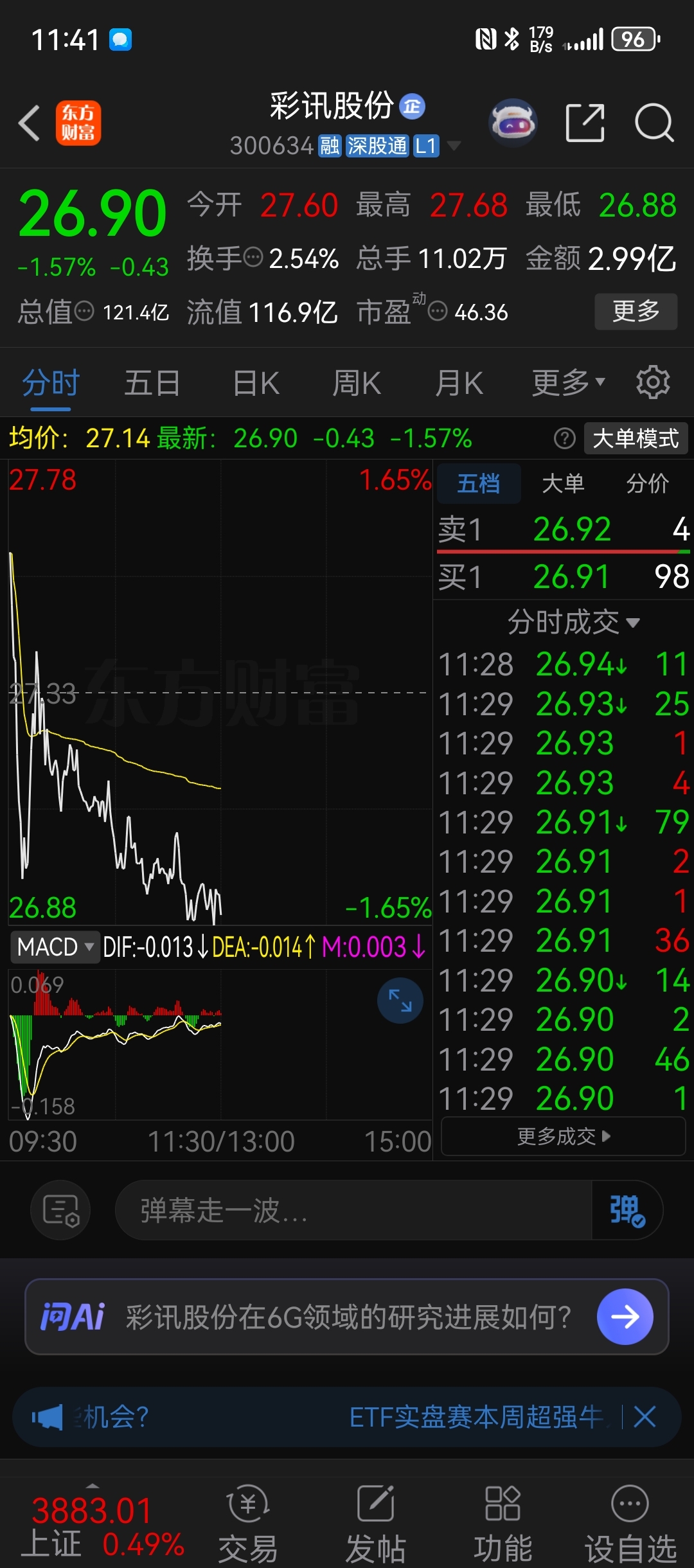Open the bullet comment settings icon
The image size is (694, 1568).
[x=60, y=1210]
